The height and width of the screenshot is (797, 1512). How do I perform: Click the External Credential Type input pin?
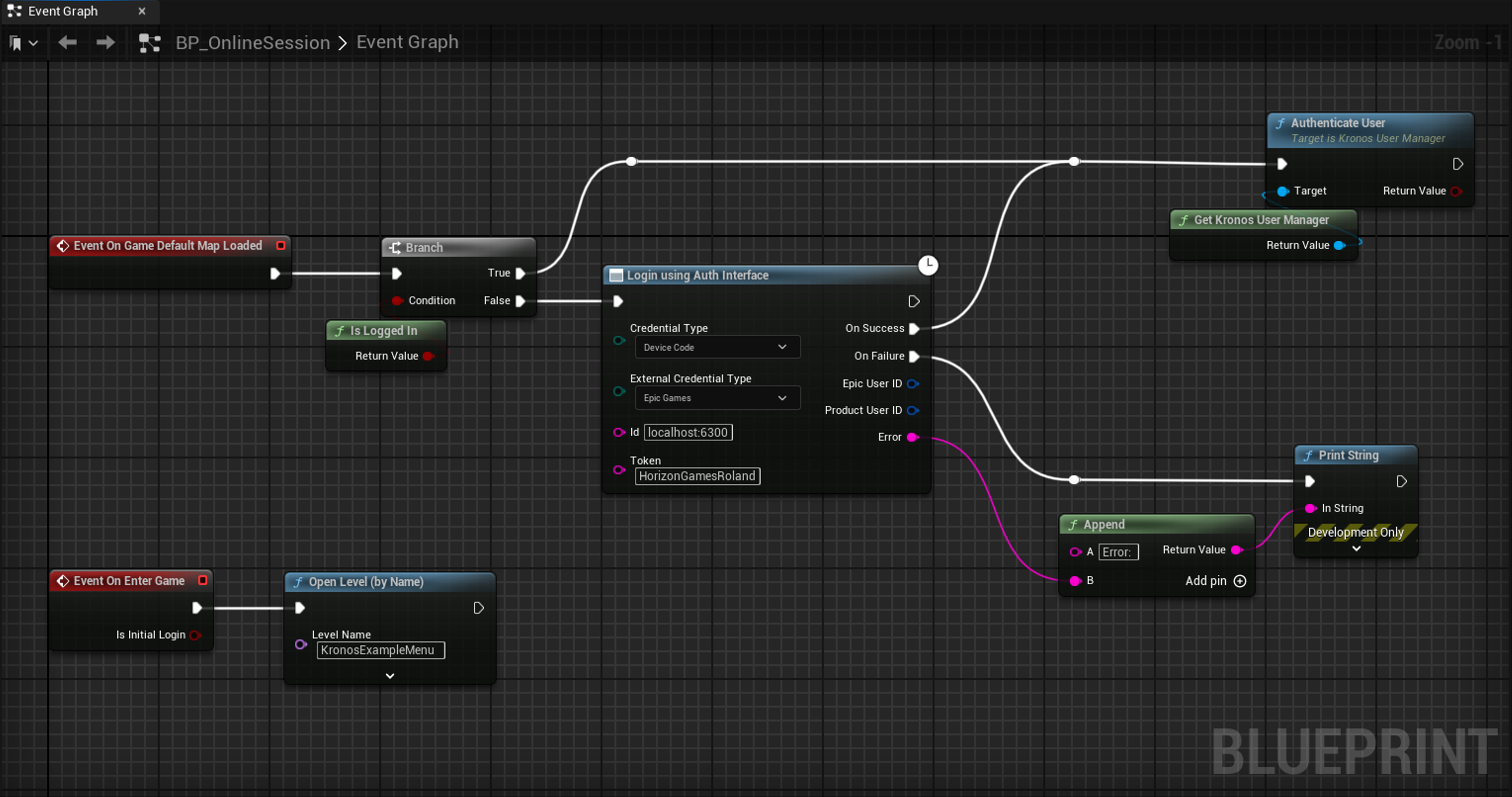click(x=619, y=391)
